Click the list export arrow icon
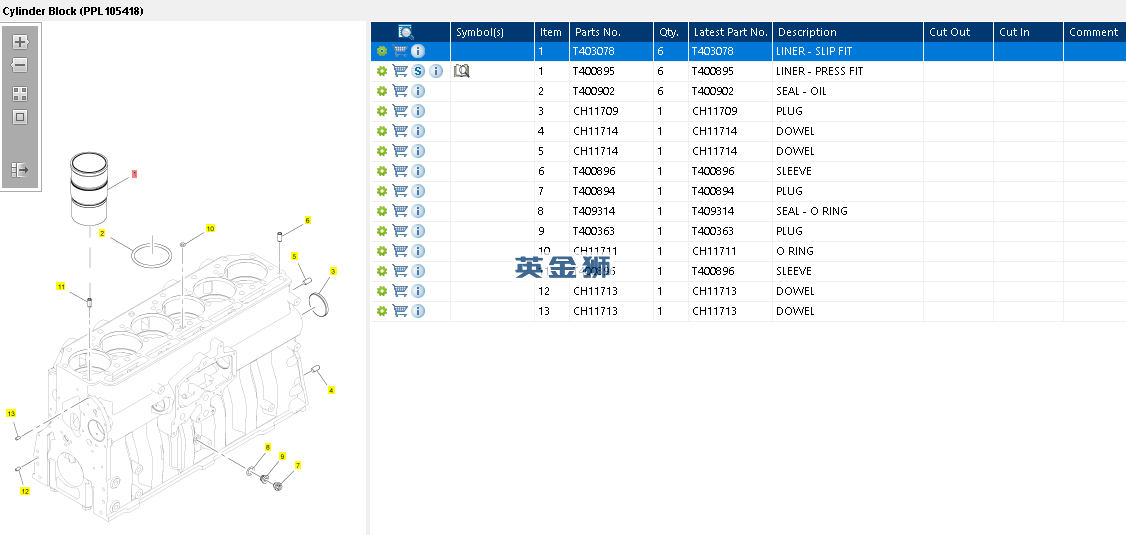This screenshot has height=535, width=1126. [x=19, y=170]
